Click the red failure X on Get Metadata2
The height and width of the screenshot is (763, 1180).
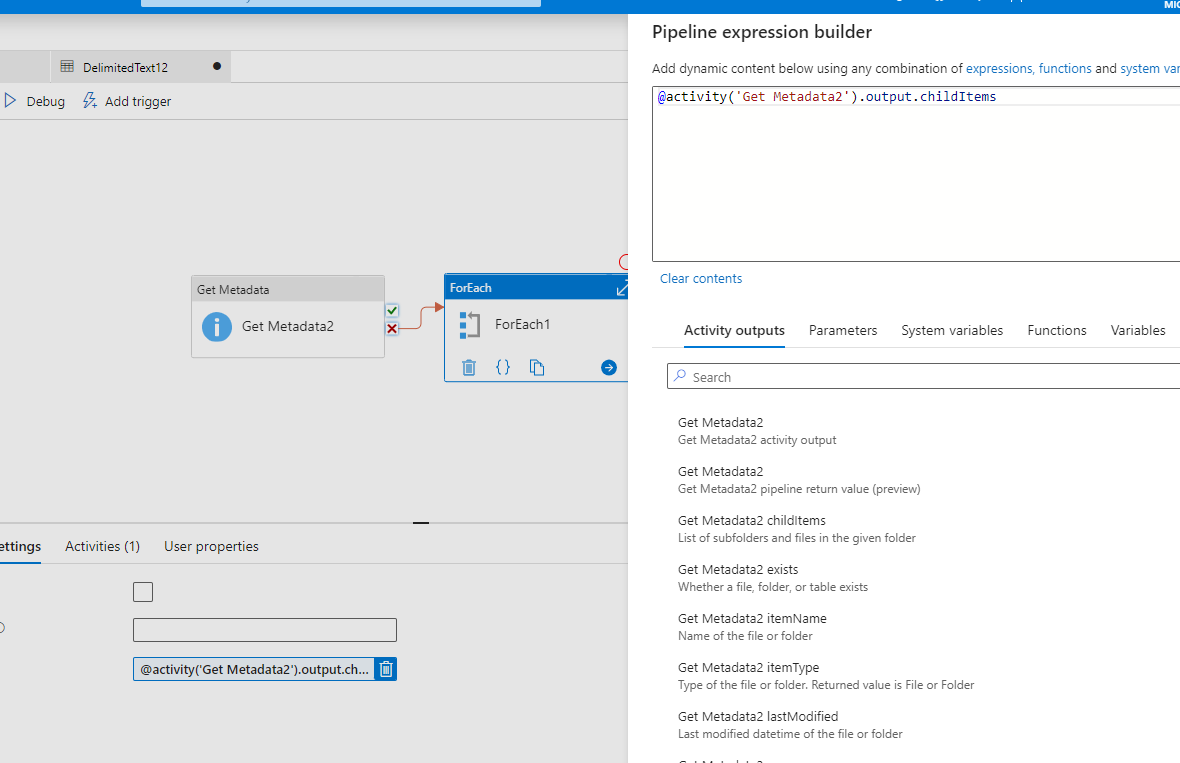[392, 328]
